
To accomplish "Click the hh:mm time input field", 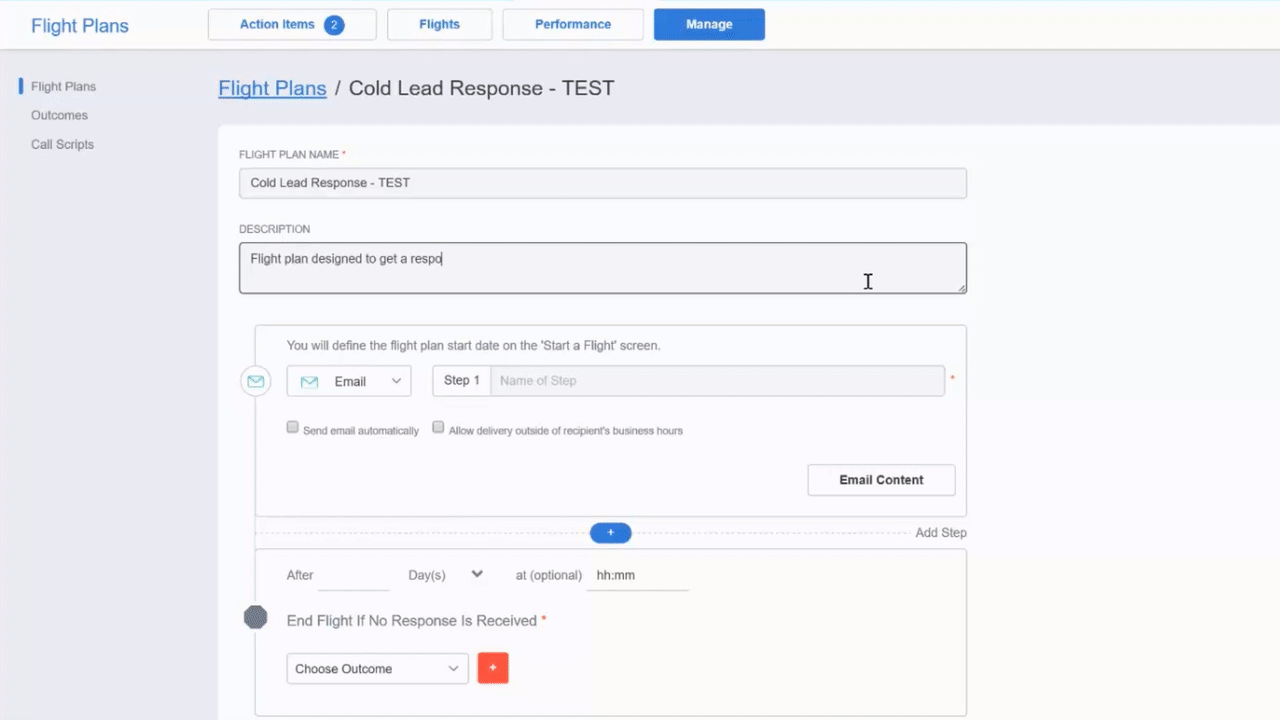I will [636, 575].
